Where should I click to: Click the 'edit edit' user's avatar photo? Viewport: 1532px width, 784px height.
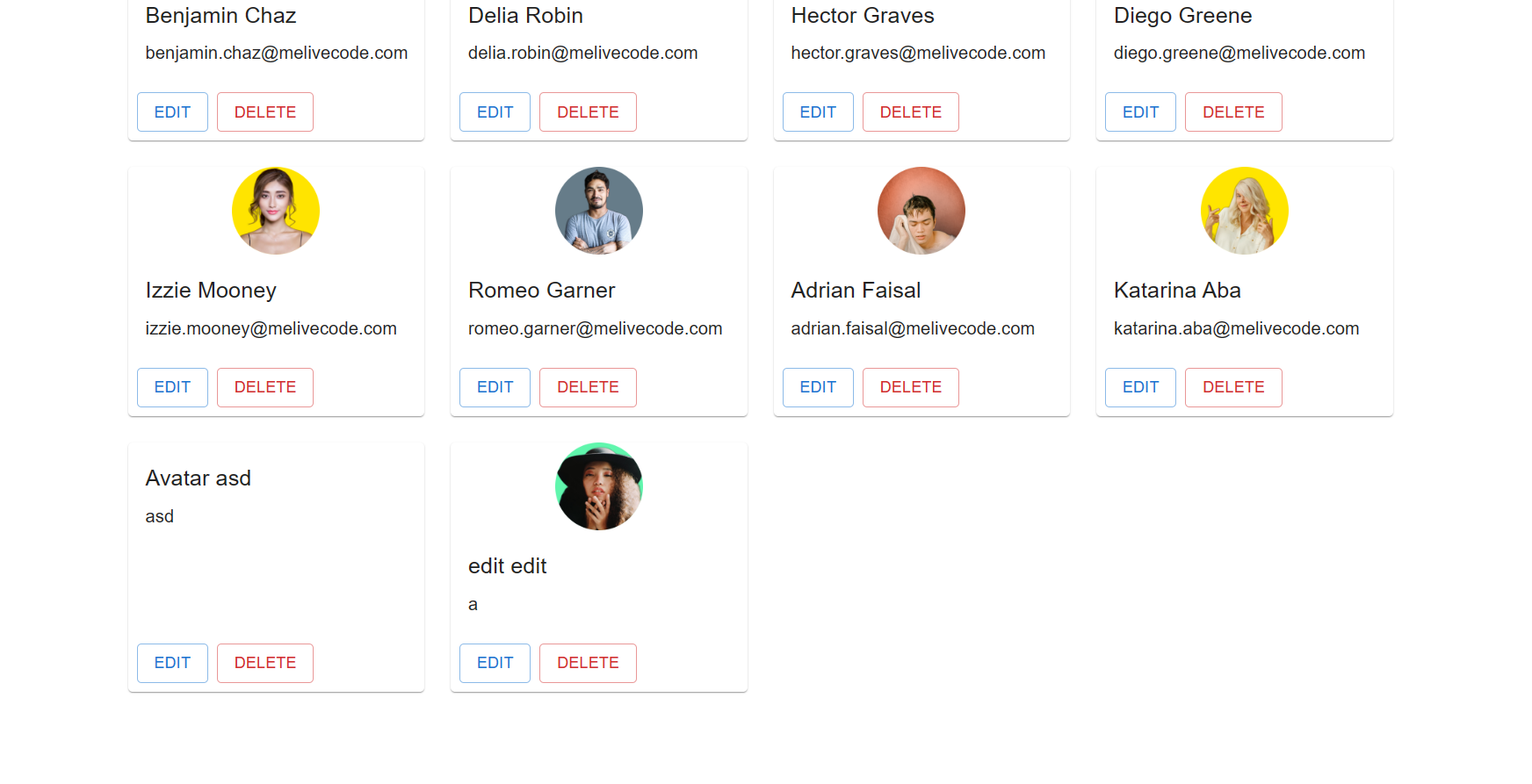[x=599, y=486]
